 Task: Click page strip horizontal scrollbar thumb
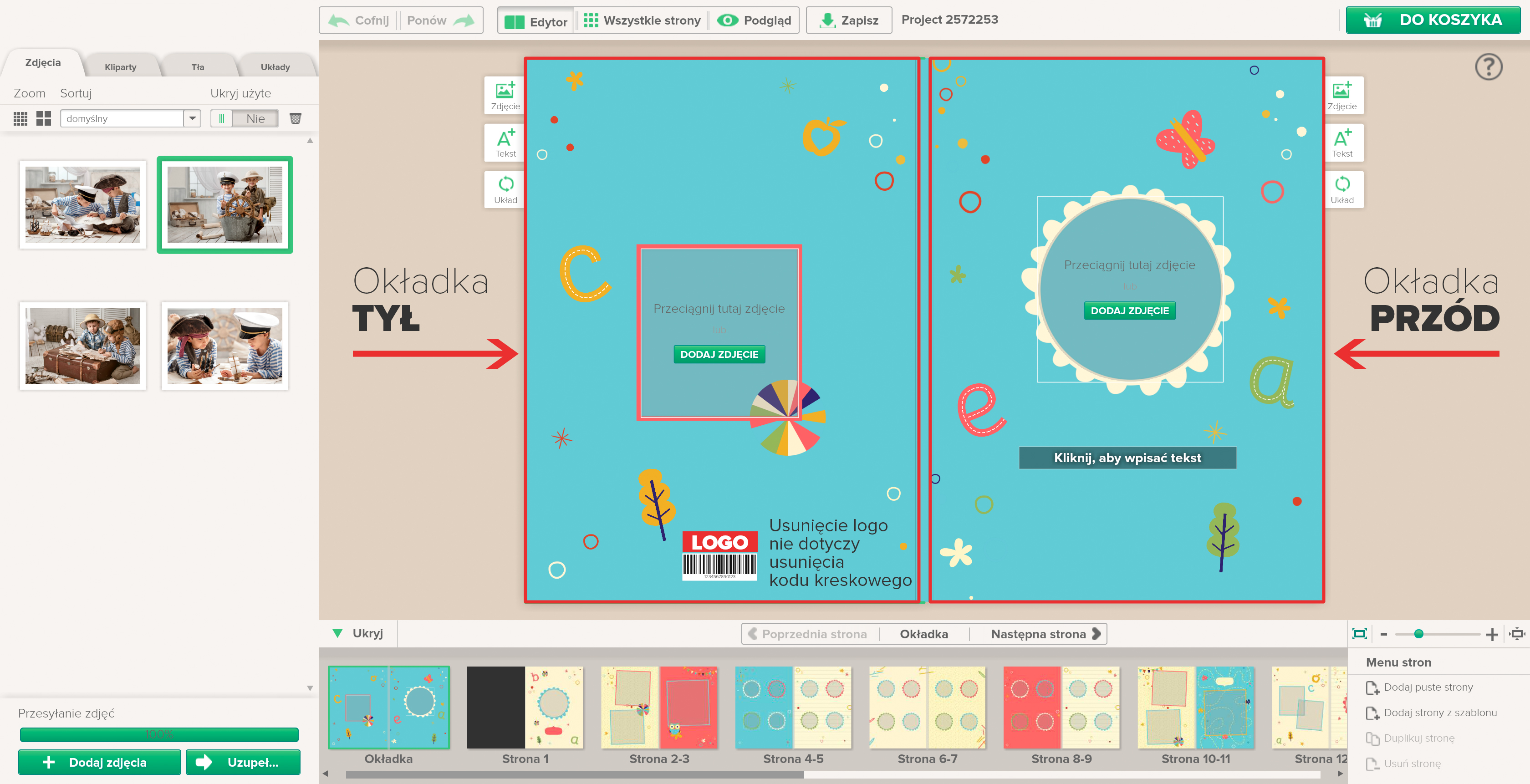coord(574,774)
